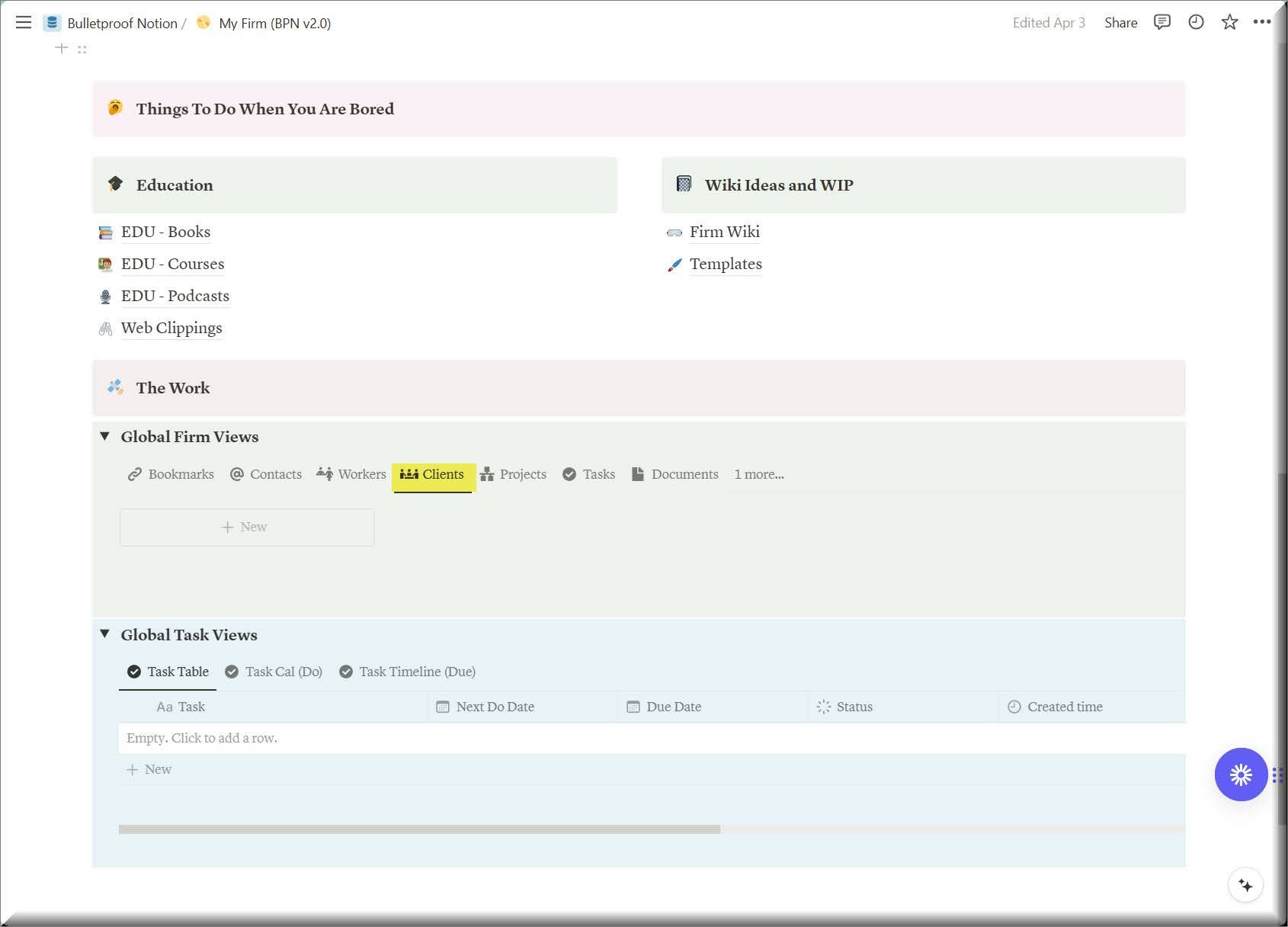
Task: Open the Bulletproof Notion breadcrumb link
Action: click(122, 24)
